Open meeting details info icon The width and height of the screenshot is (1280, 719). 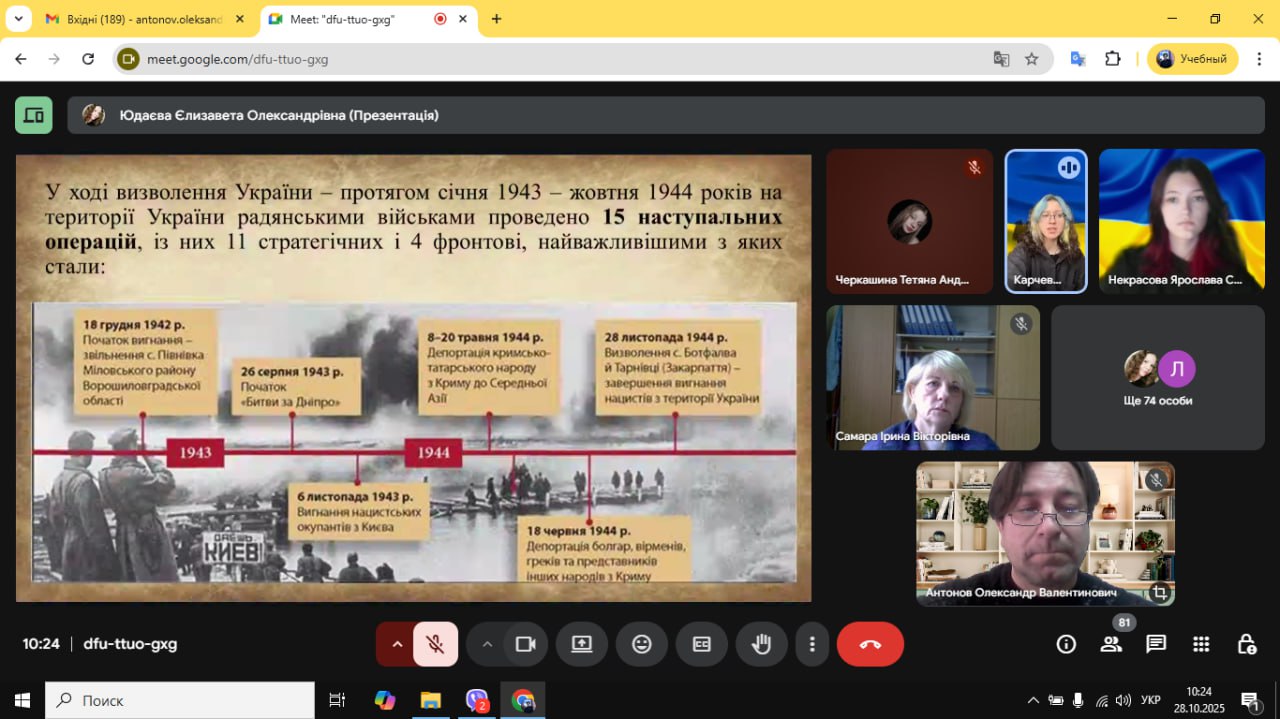click(1066, 644)
